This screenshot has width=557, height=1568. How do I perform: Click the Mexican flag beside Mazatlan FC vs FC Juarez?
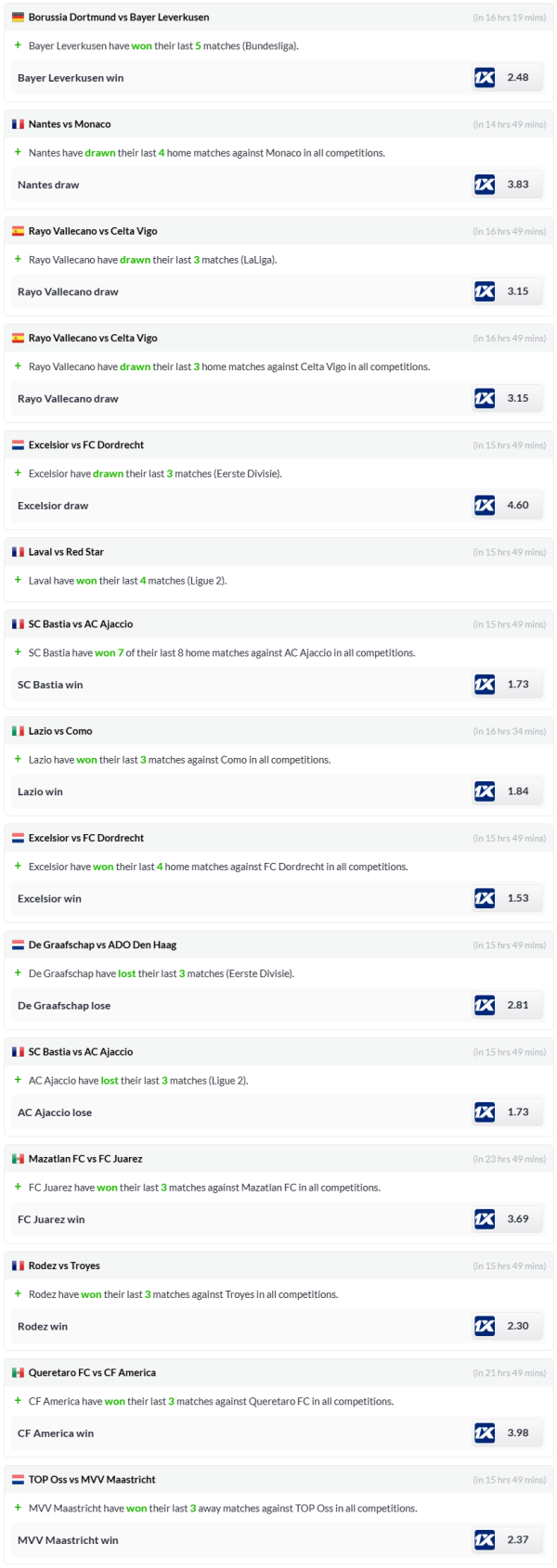click(18, 1159)
